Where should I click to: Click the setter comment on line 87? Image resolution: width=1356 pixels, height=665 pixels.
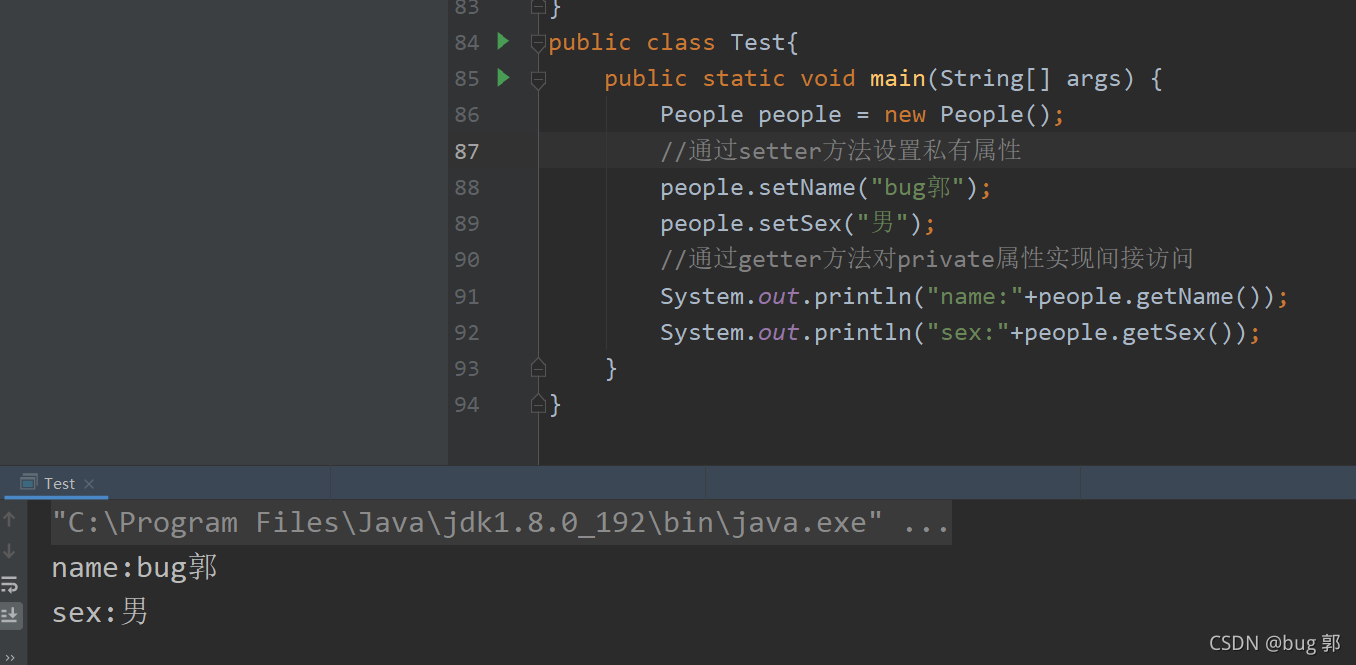click(840, 151)
